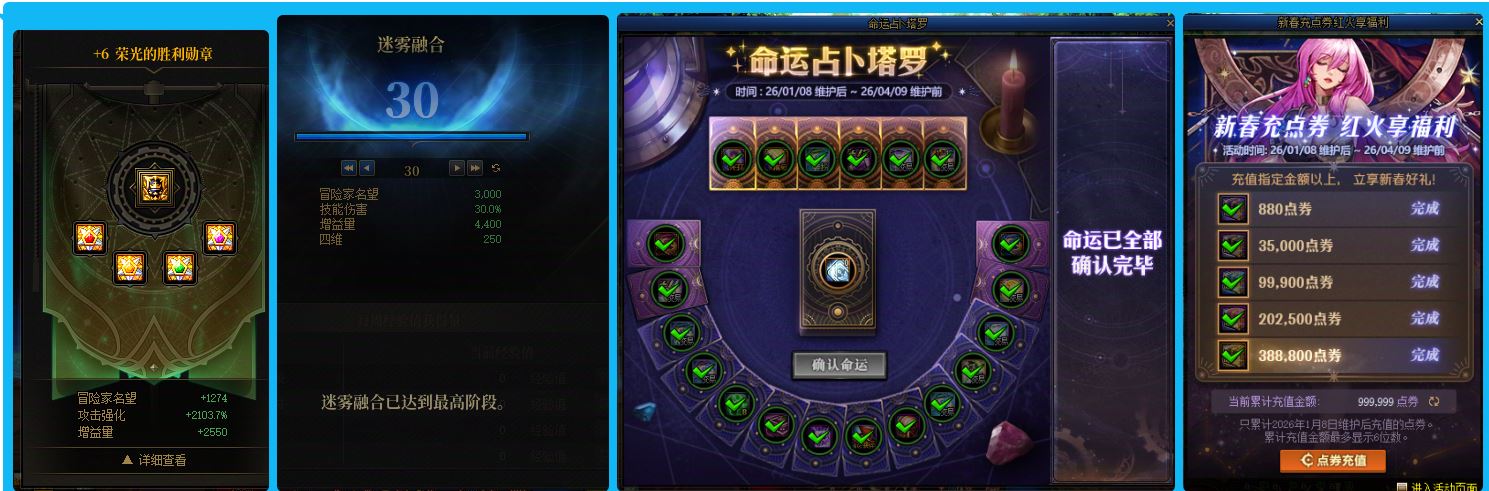The image size is (1489, 491).
Task: Click the rewind-to-first stage arrow
Action: 349,168
